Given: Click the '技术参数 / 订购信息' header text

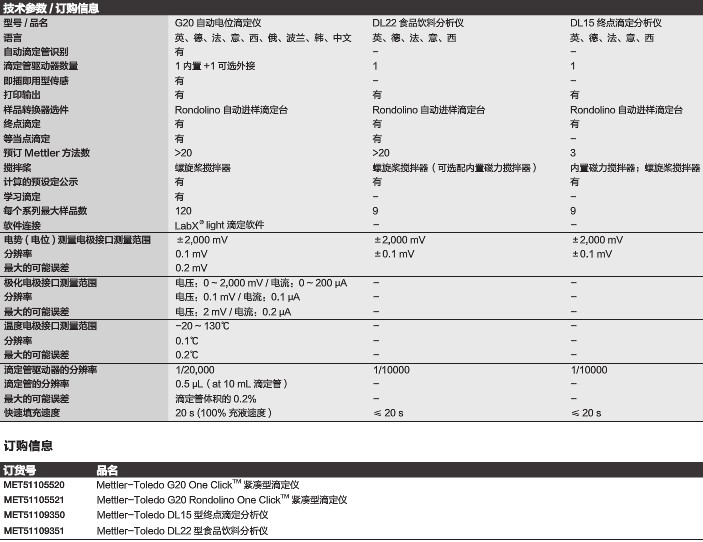Looking at the screenshot, I should pos(51,8).
